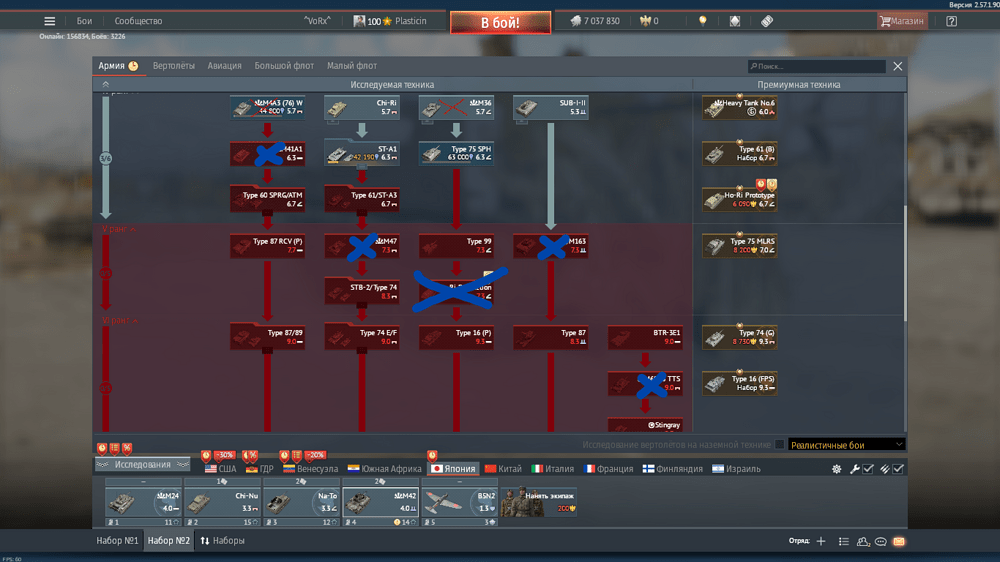The width and height of the screenshot is (1000, 562).
Task: Click the Silver Lions balance 7 037 830
Action: 595,21
